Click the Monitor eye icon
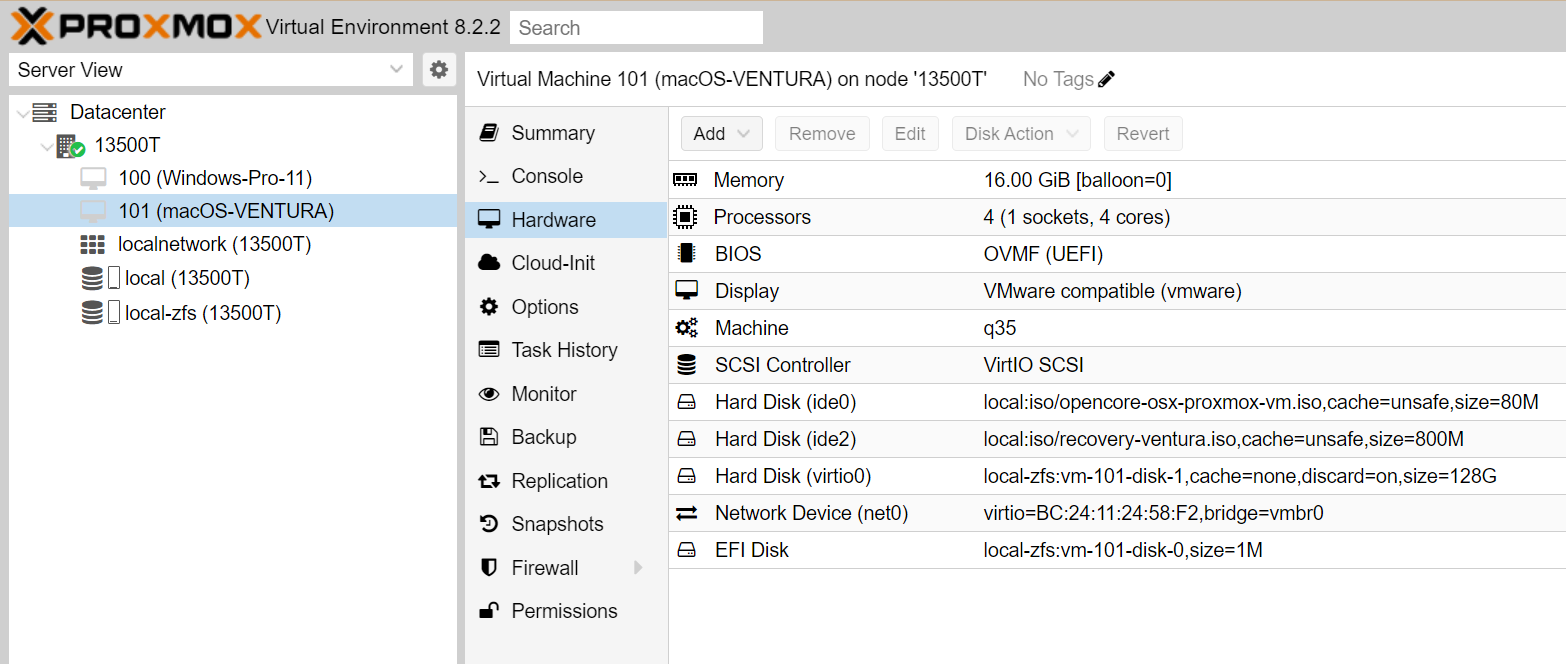The height and width of the screenshot is (664, 1566). [x=489, y=394]
